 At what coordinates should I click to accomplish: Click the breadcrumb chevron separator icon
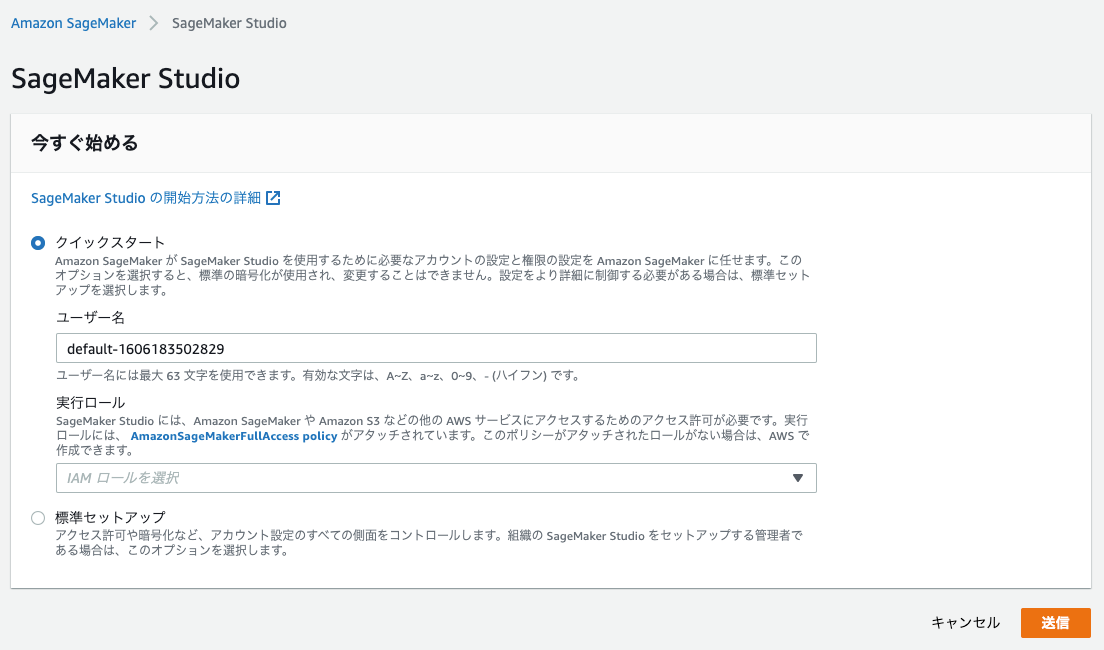(x=153, y=23)
